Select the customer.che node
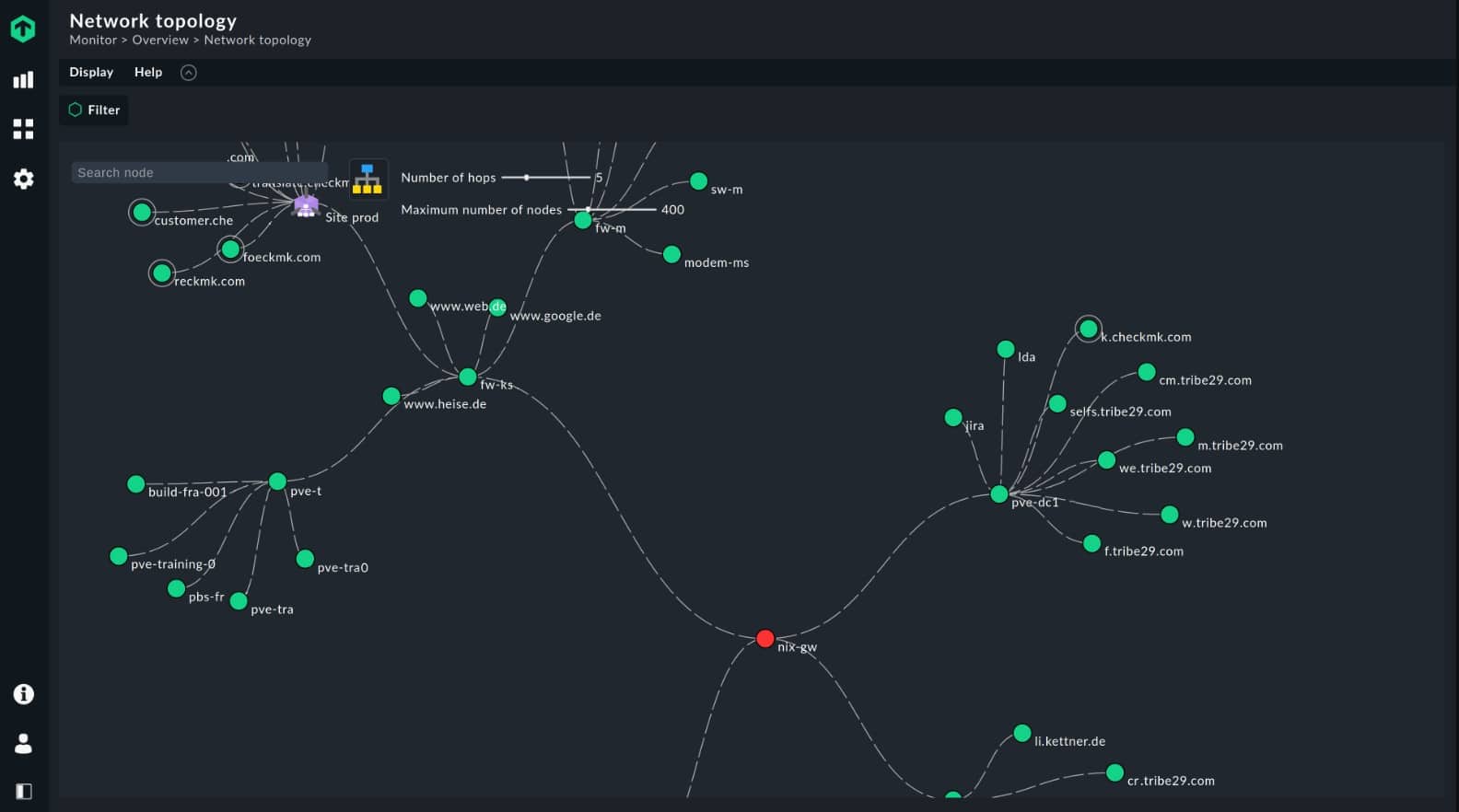The width and height of the screenshot is (1459, 812). click(x=142, y=213)
